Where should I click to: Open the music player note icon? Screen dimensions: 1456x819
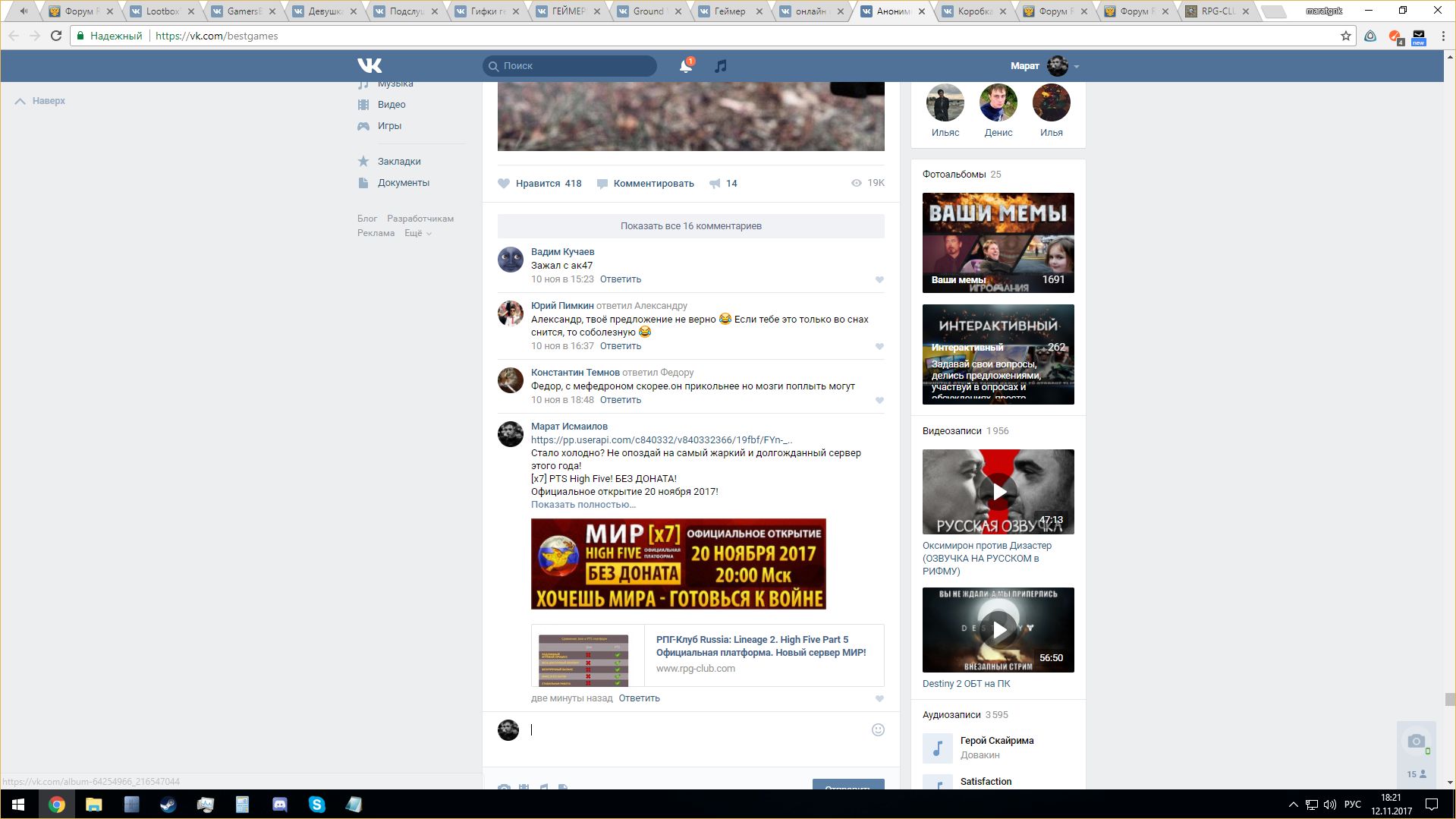tap(721, 66)
